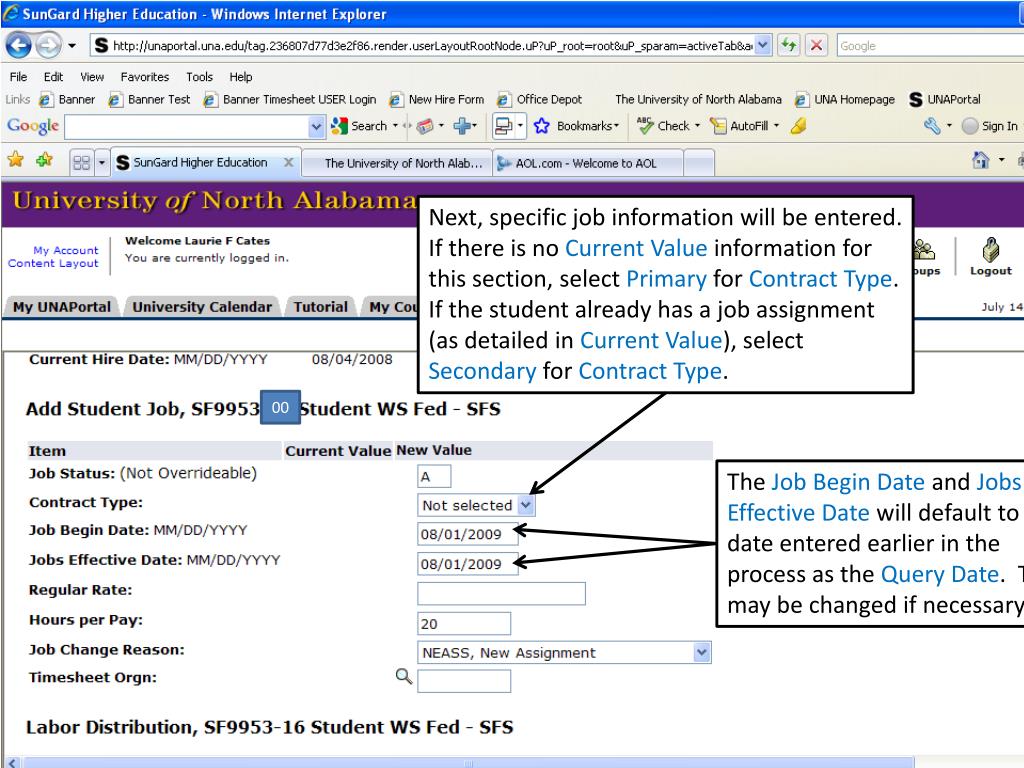Click the Timesheet Orgn magnifier search icon

[404, 677]
